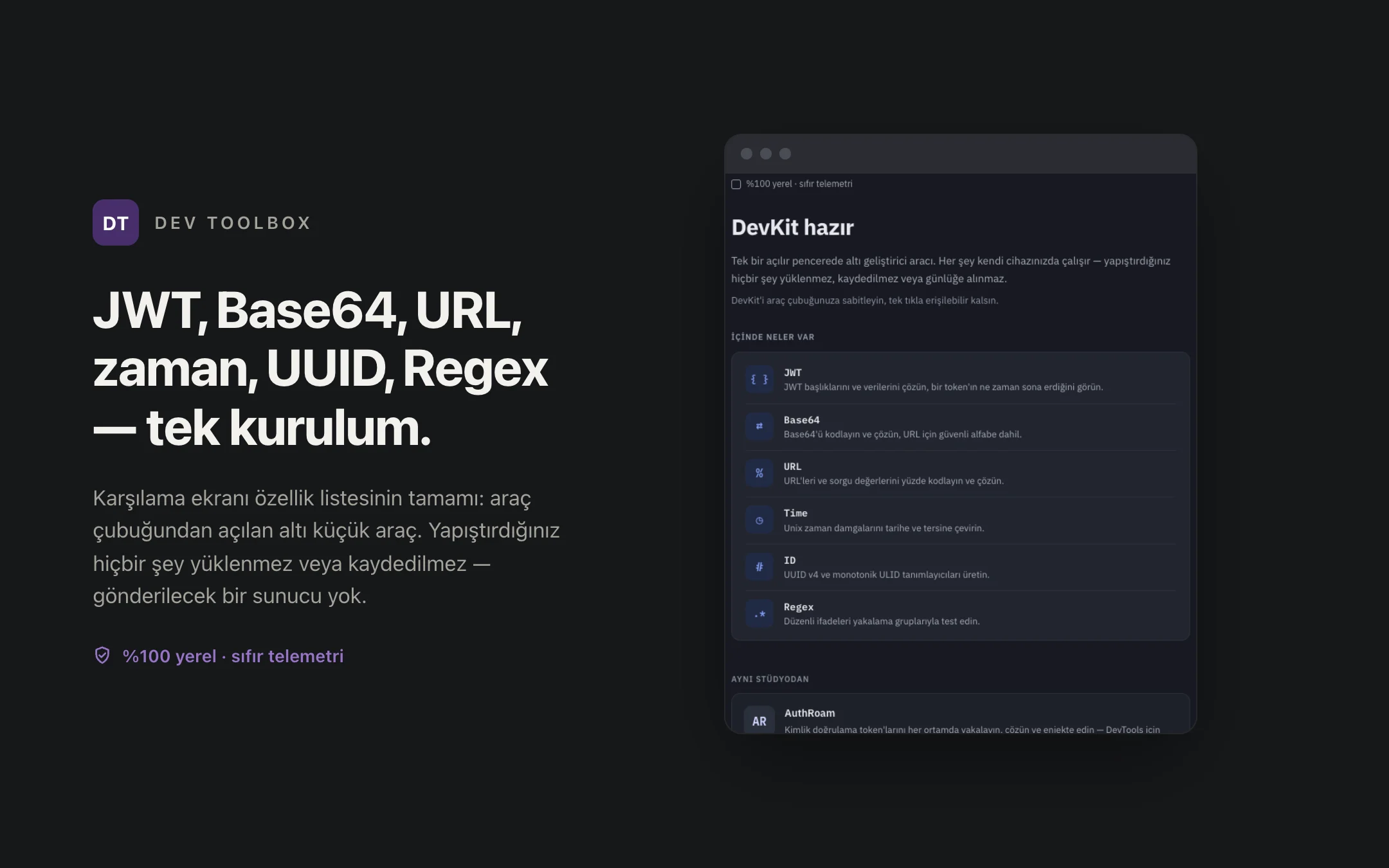Click the İÇİNDE NELER VAR section label
The width and height of the screenshot is (1389, 868).
click(x=773, y=337)
